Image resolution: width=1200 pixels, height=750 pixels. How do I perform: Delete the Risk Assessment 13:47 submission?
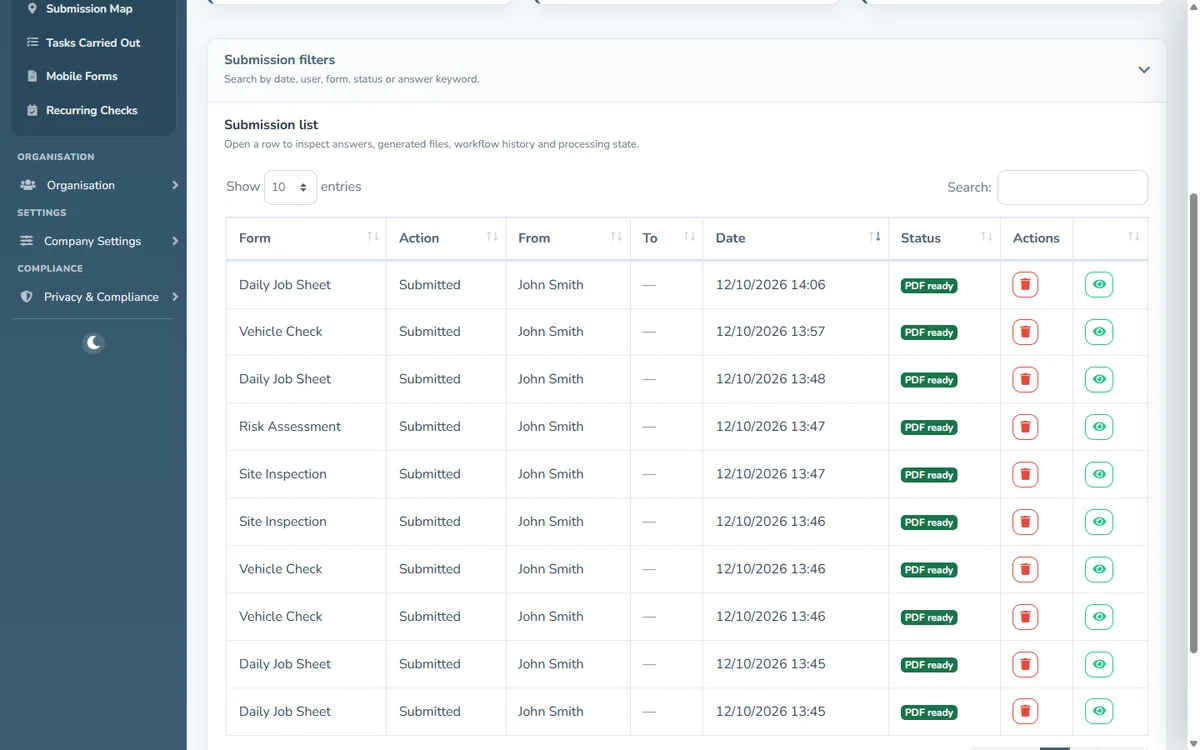(1025, 427)
